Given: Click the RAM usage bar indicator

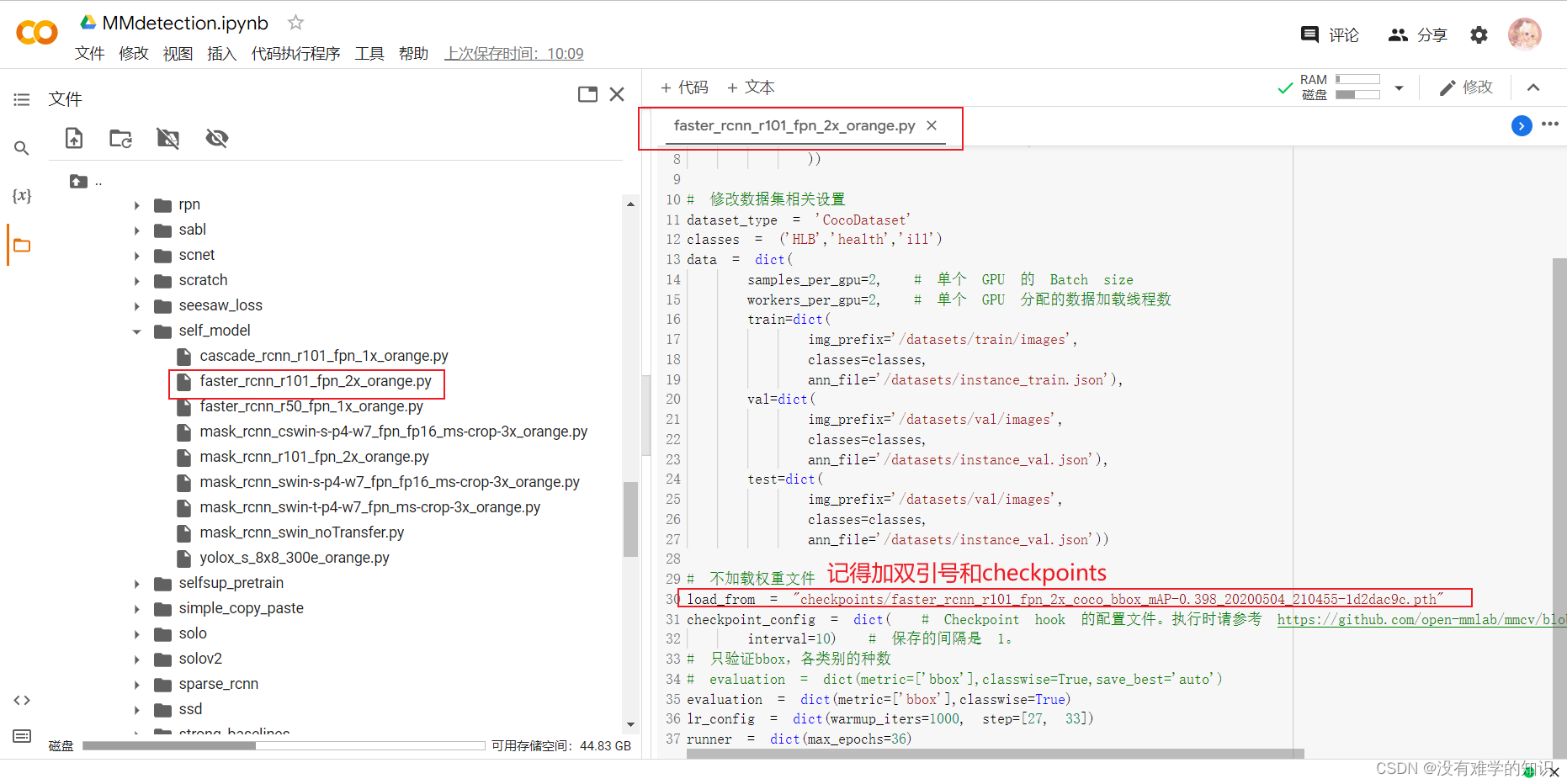Looking at the screenshot, I should click(1357, 80).
